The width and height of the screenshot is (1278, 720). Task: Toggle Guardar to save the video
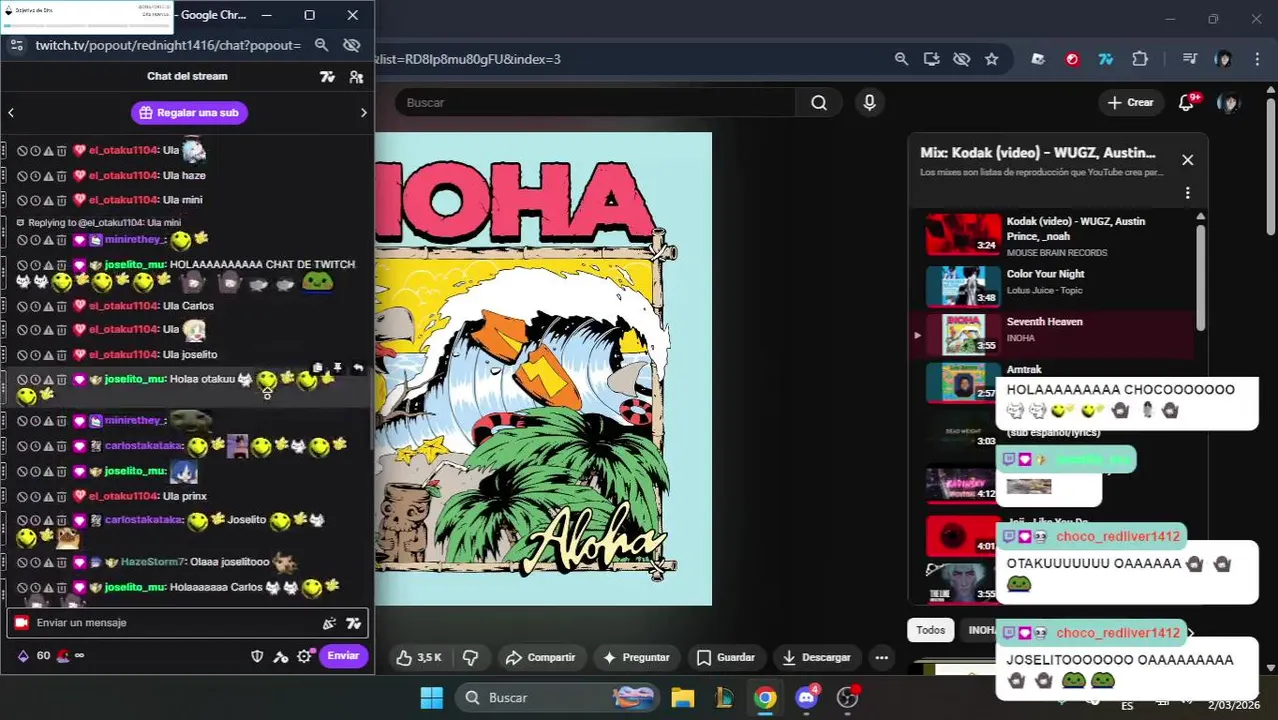click(725, 658)
